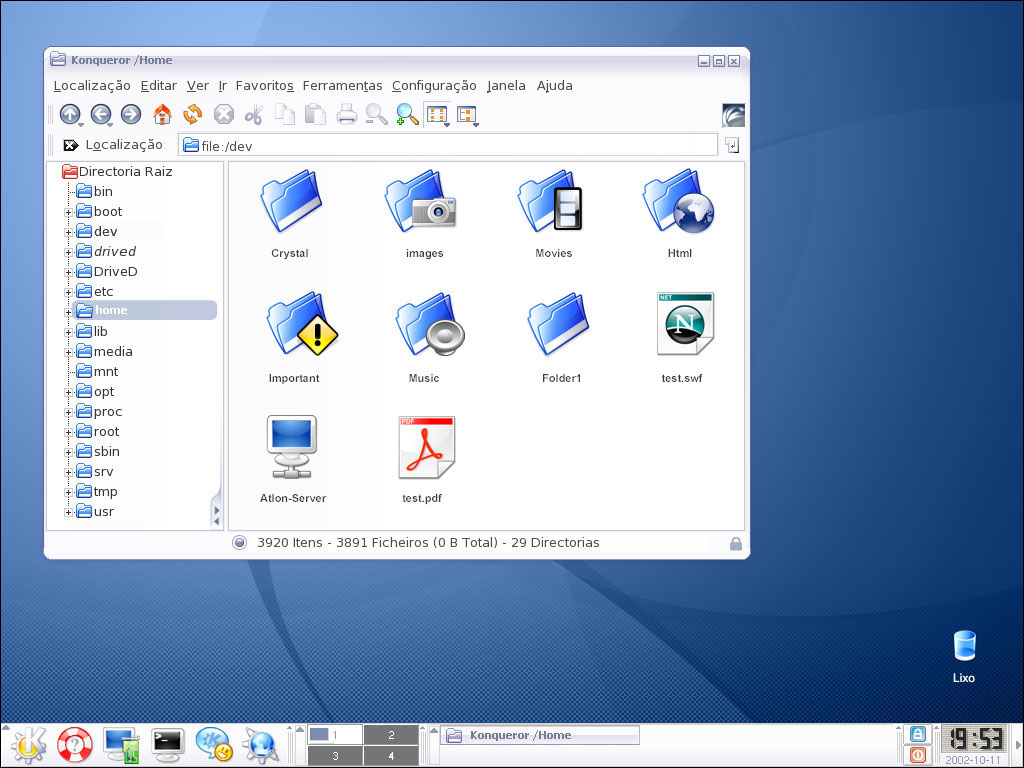Select the Folder1 icon
This screenshot has width=1024, height=768.
[x=560, y=338]
